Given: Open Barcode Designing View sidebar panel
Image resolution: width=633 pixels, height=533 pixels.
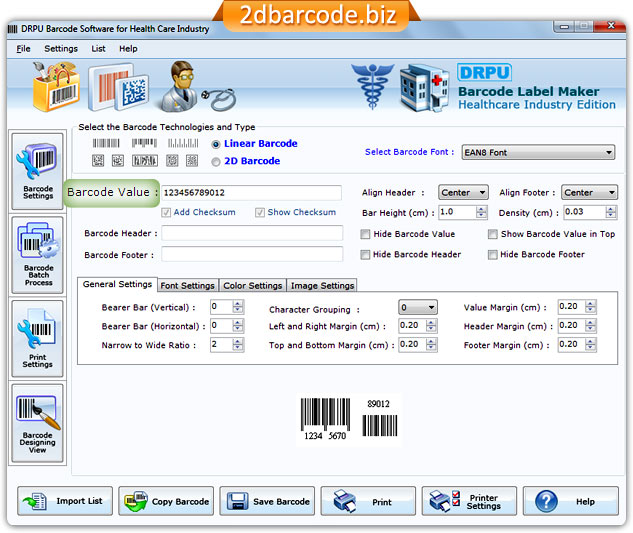Looking at the screenshot, I should (x=38, y=423).
